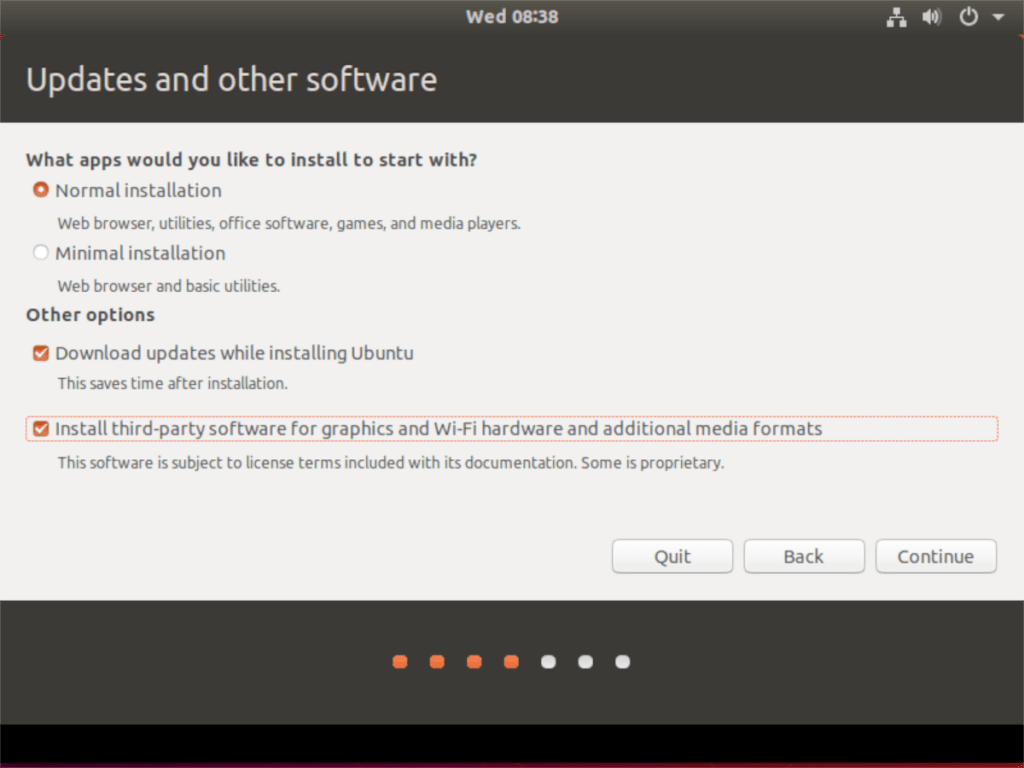
Task: Quit the Ubuntu installer
Action: (x=672, y=556)
